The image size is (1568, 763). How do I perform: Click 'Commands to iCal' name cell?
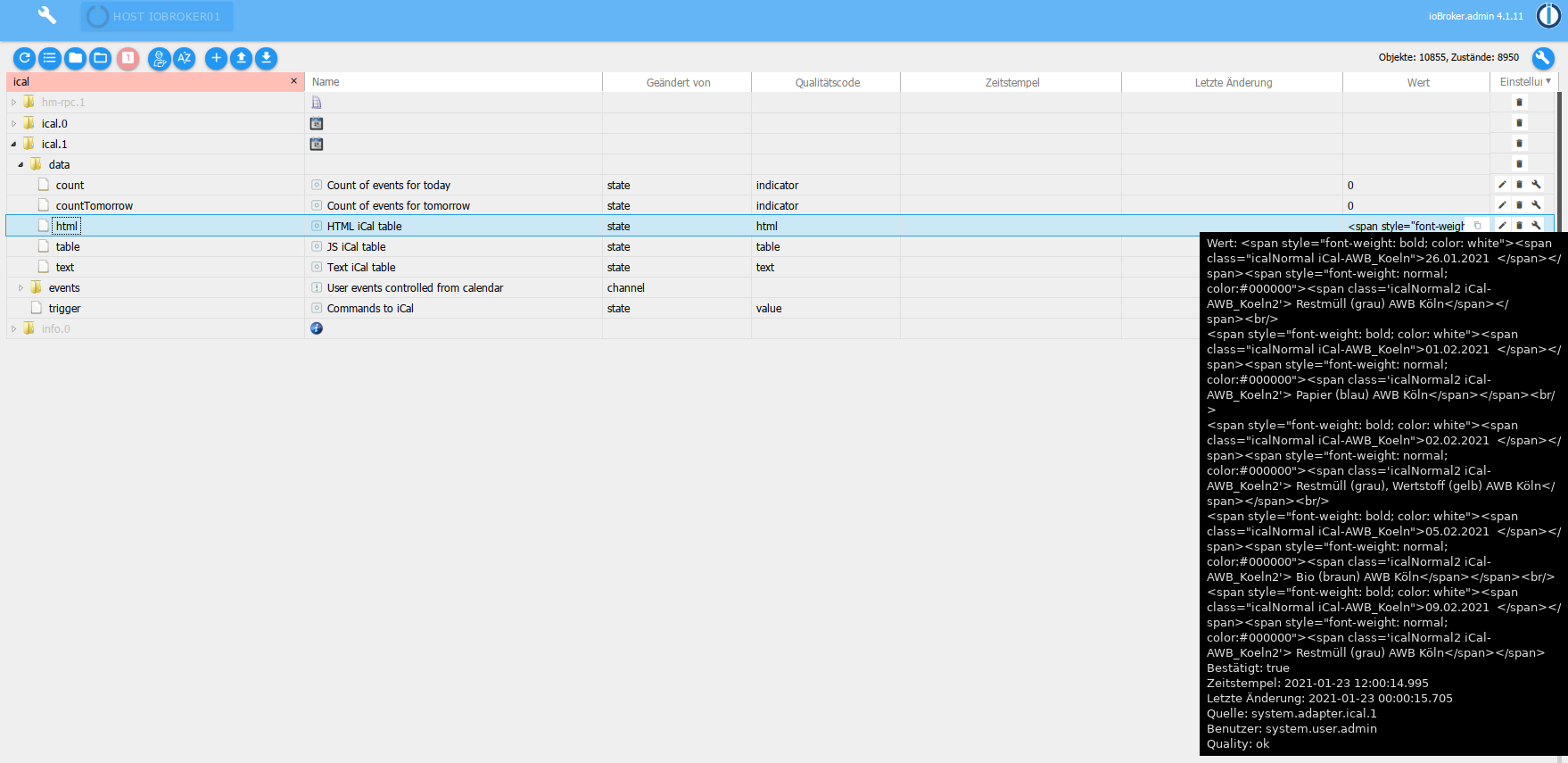coord(370,309)
